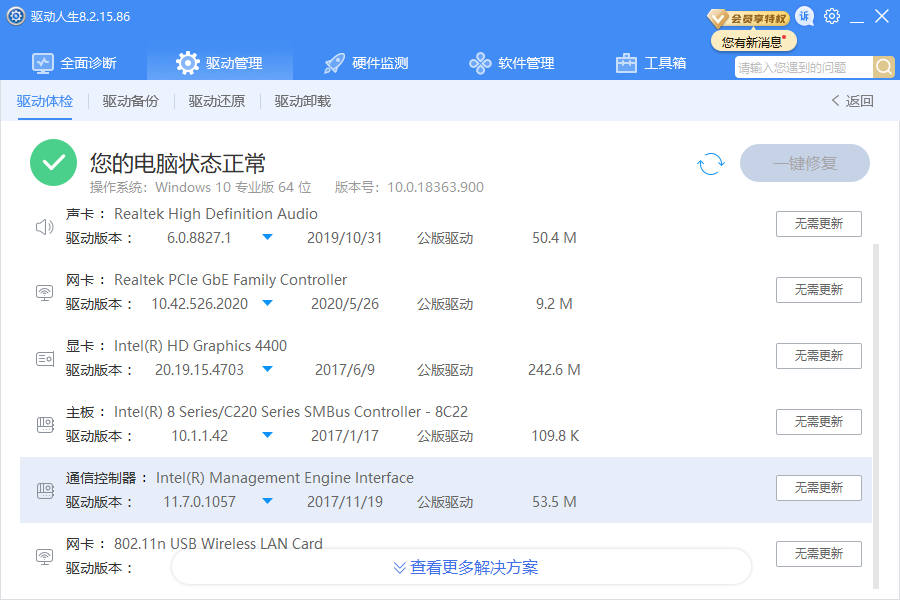
Task: Expand version dropdown for 10.1.1.42
Action: [267, 435]
